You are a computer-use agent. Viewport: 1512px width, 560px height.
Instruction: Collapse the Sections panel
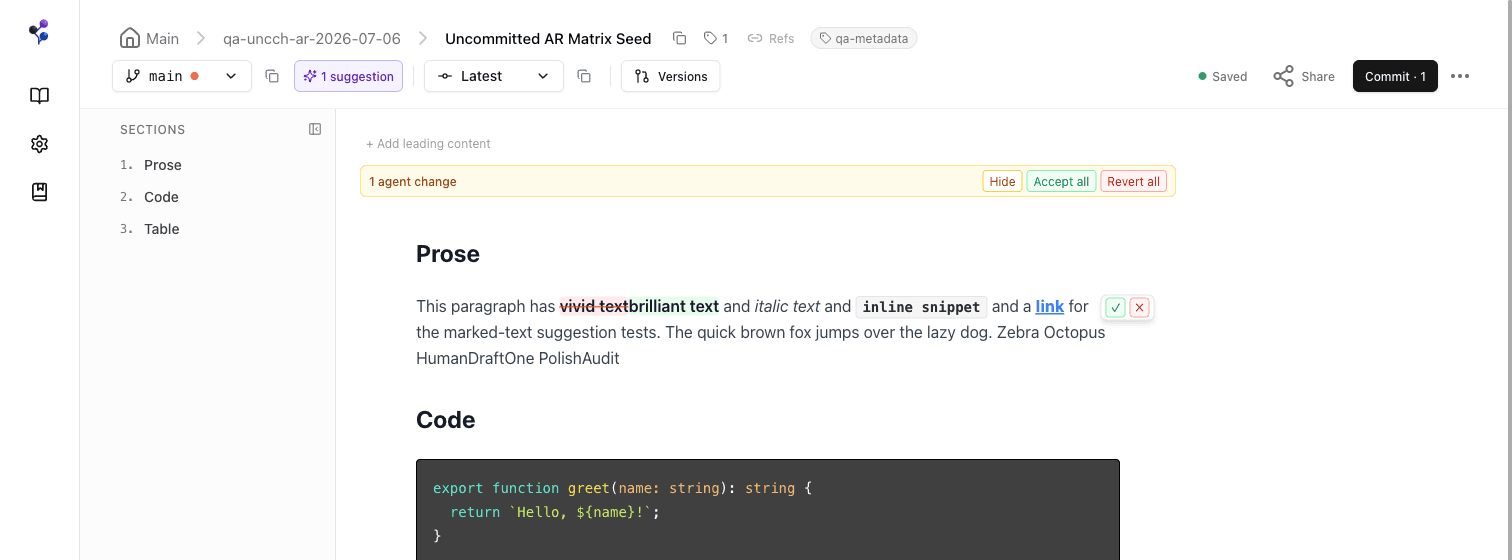coord(315,129)
